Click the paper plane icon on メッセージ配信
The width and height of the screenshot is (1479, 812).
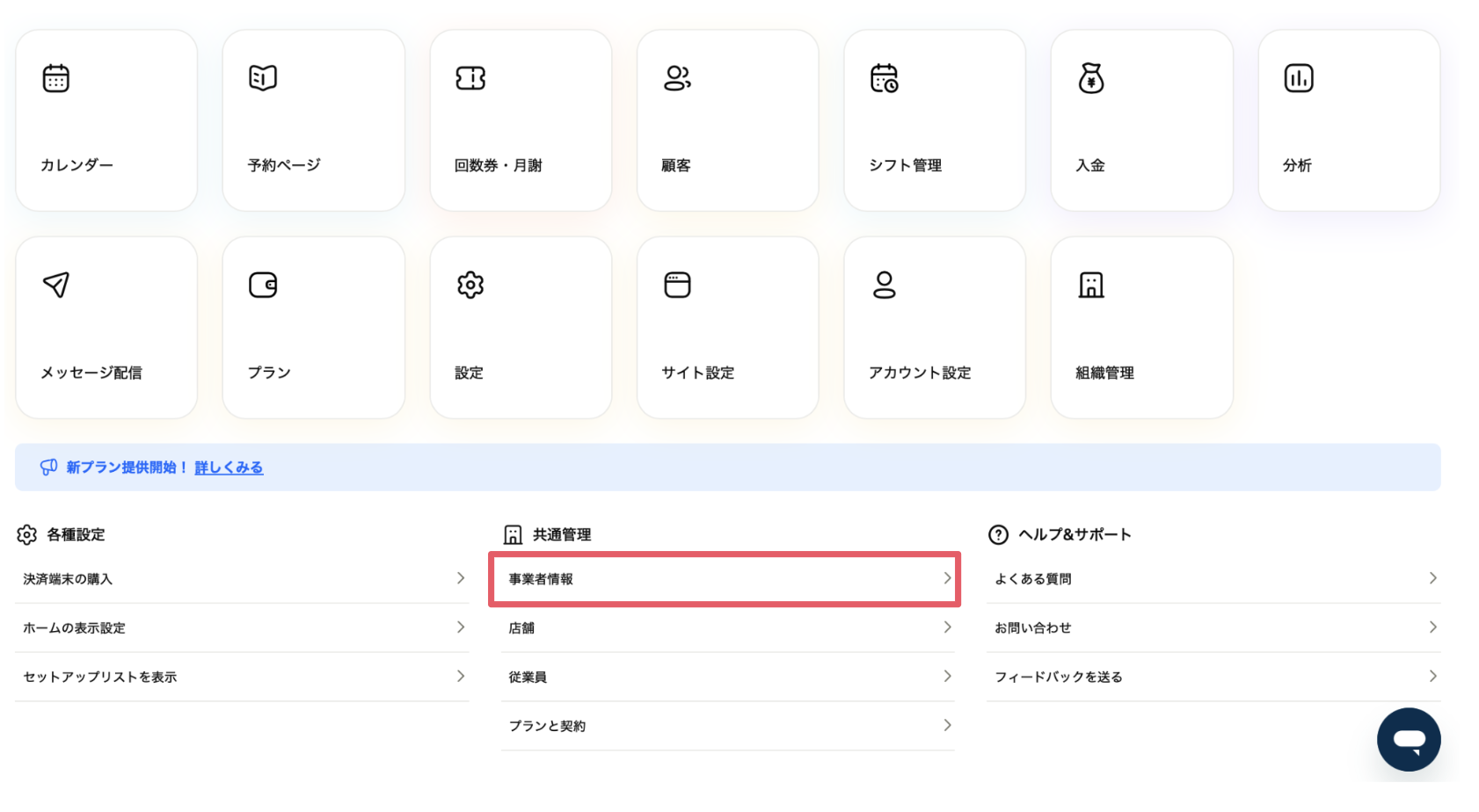[56, 285]
